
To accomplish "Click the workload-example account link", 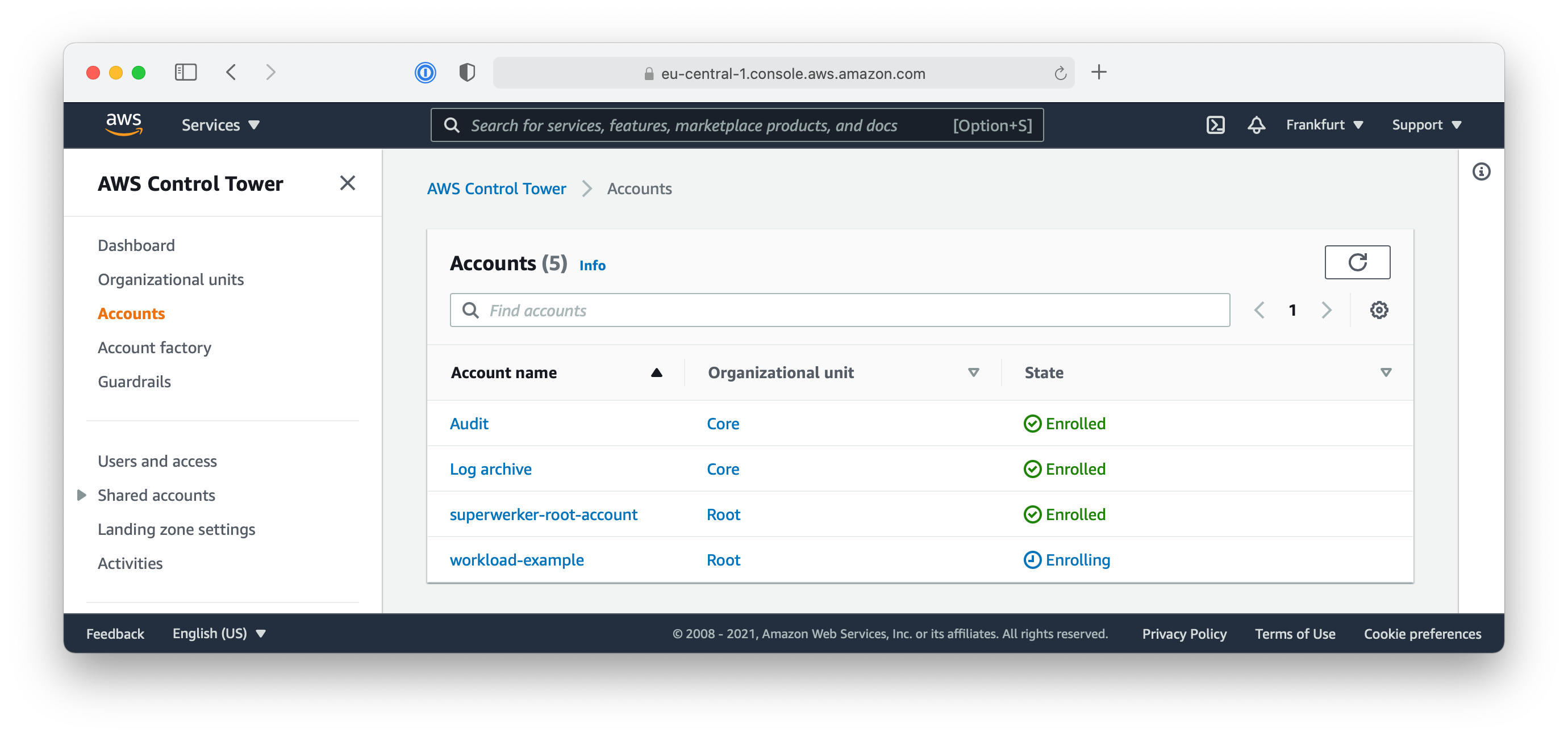I will tap(517, 559).
